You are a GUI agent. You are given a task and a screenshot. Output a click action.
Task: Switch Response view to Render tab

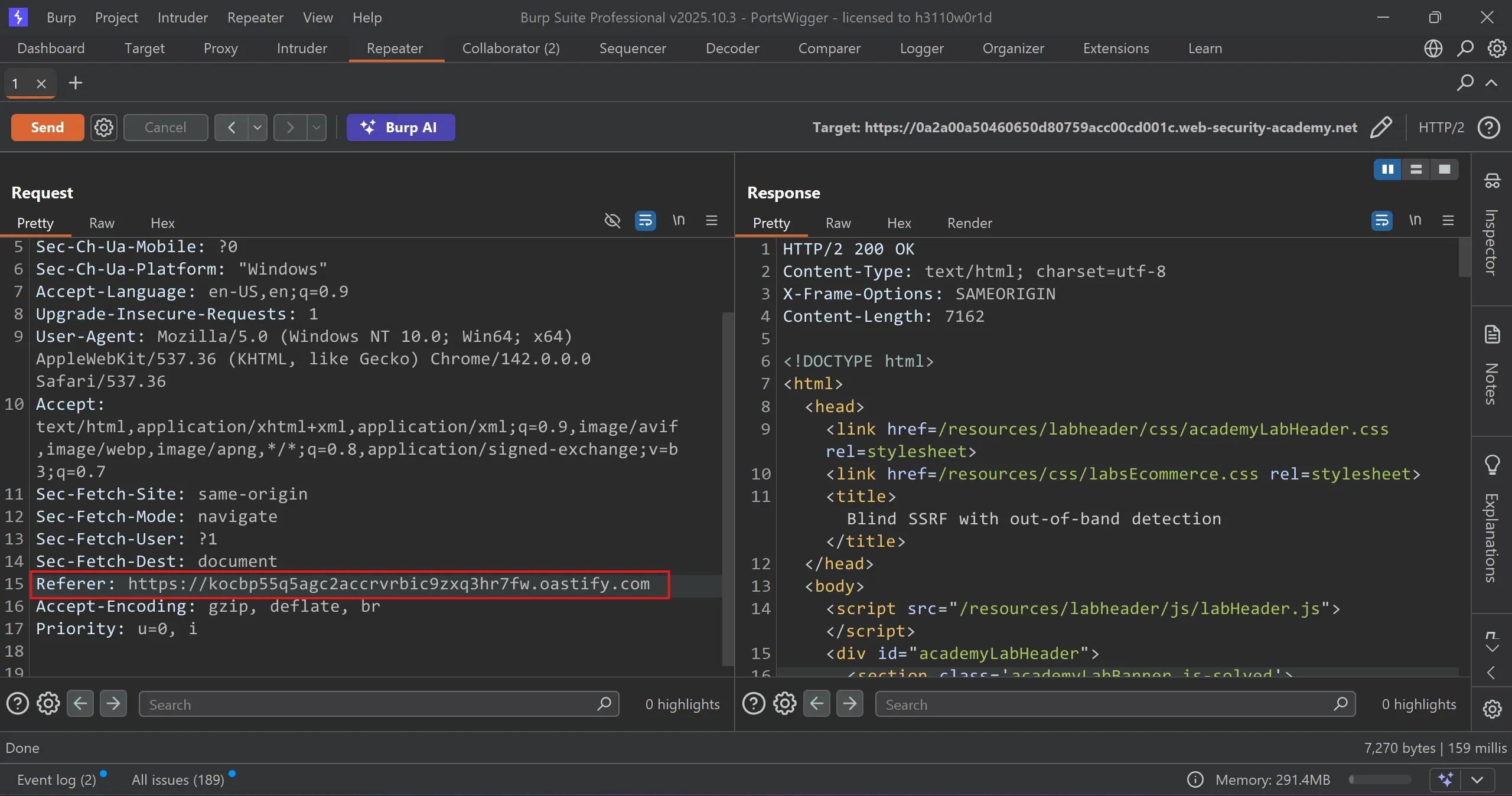click(x=969, y=223)
